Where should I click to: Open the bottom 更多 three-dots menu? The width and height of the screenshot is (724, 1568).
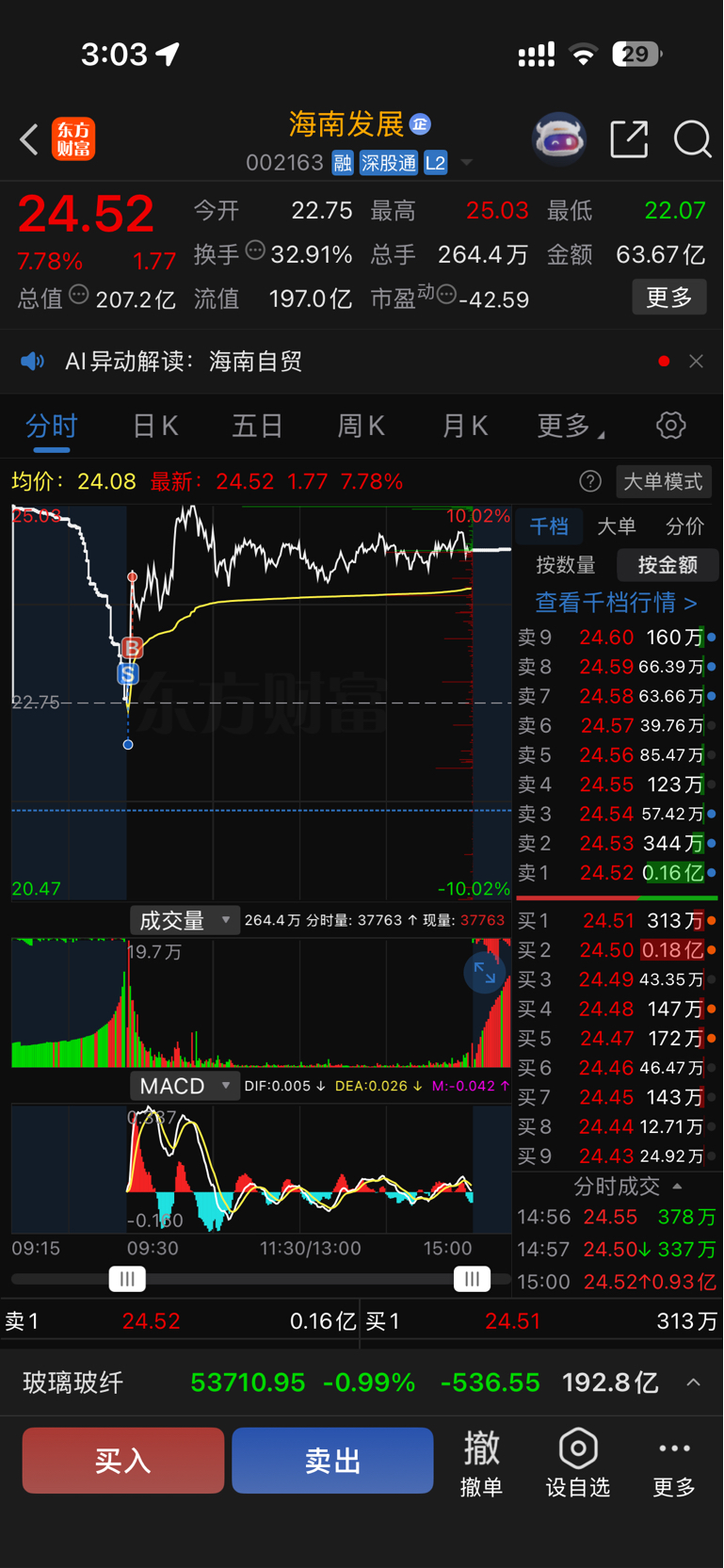tap(674, 1463)
